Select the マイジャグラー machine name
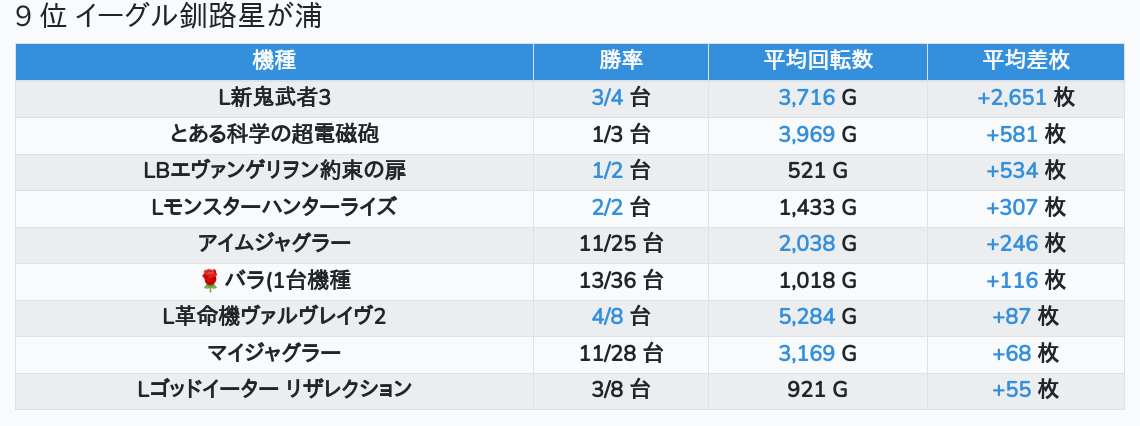The width and height of the screenshot is (1140, 426). tap(274, 353)
